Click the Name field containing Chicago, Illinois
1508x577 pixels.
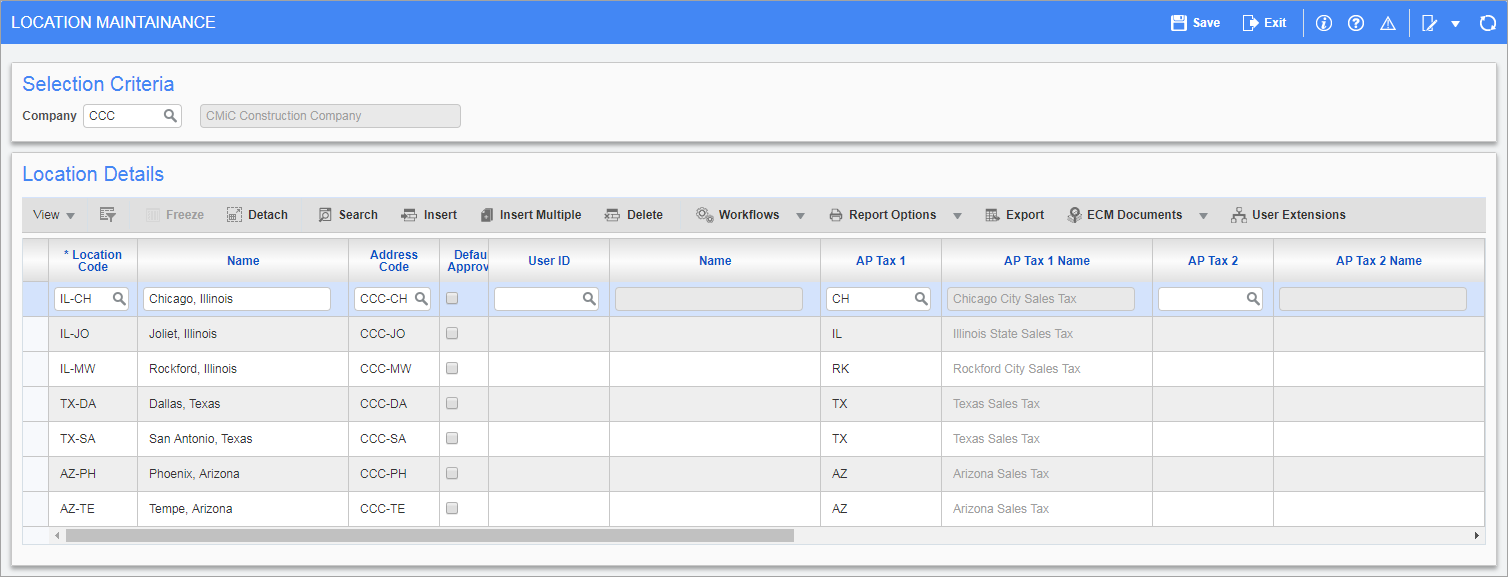[x=237, y=299]
